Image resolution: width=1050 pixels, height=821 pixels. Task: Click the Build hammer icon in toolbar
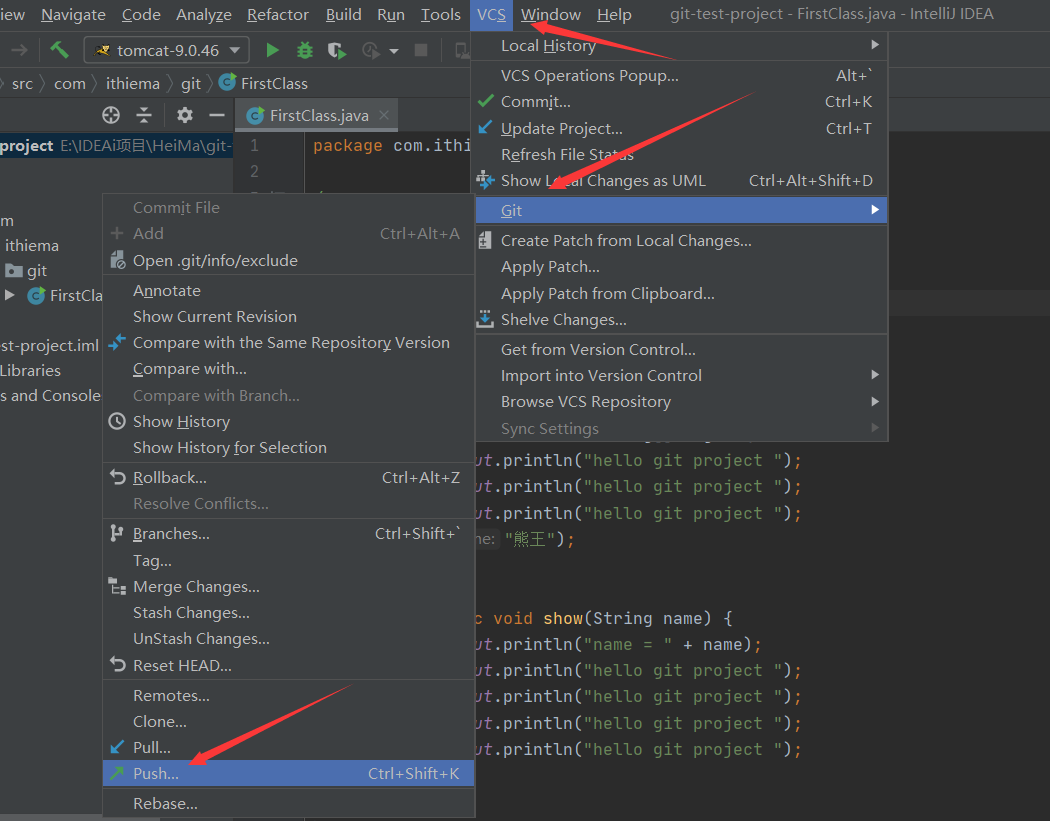(x=60, y=50)
